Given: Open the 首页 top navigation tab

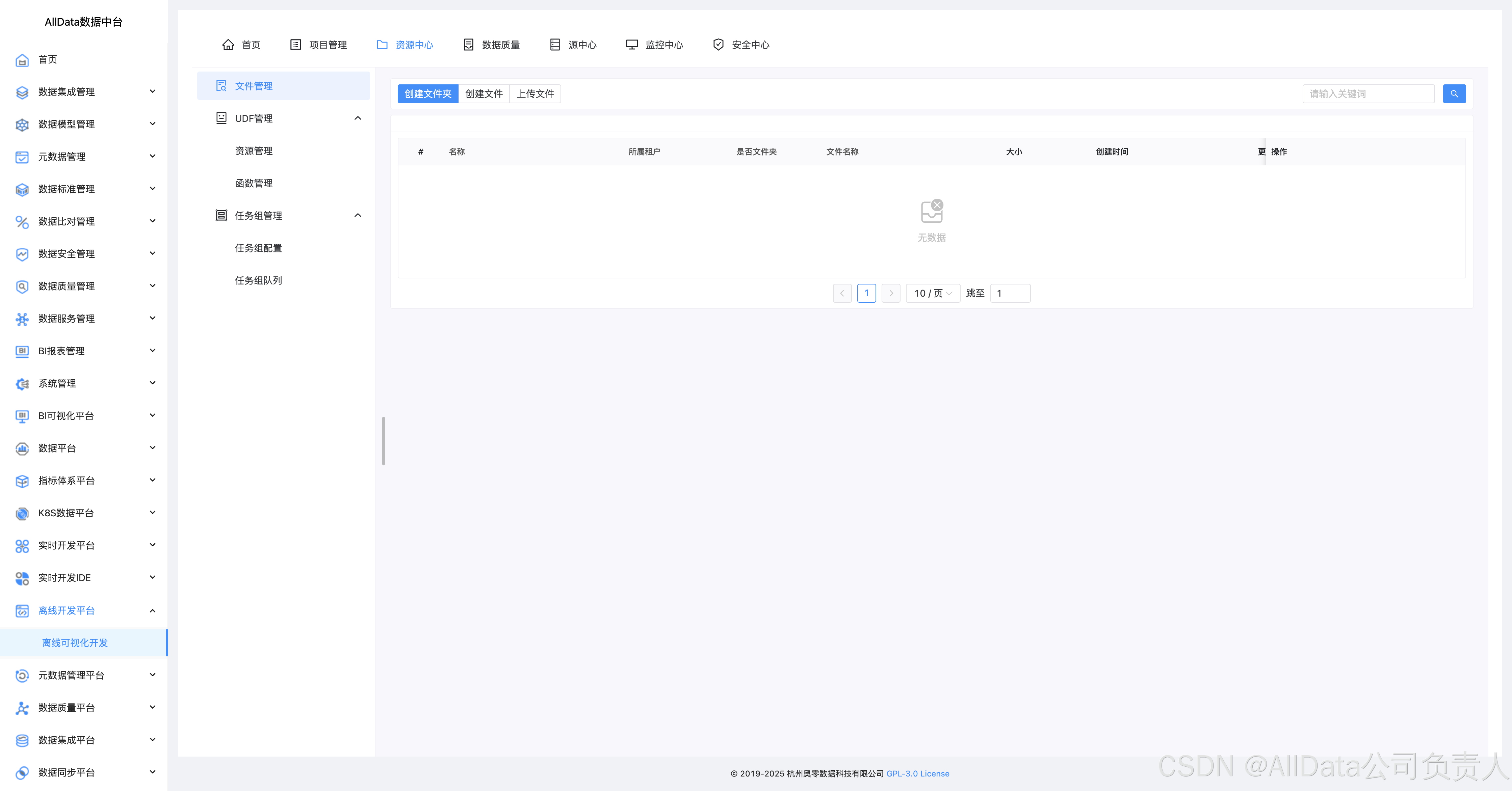Looking at the screenshot, I should (x=241, y=45).
